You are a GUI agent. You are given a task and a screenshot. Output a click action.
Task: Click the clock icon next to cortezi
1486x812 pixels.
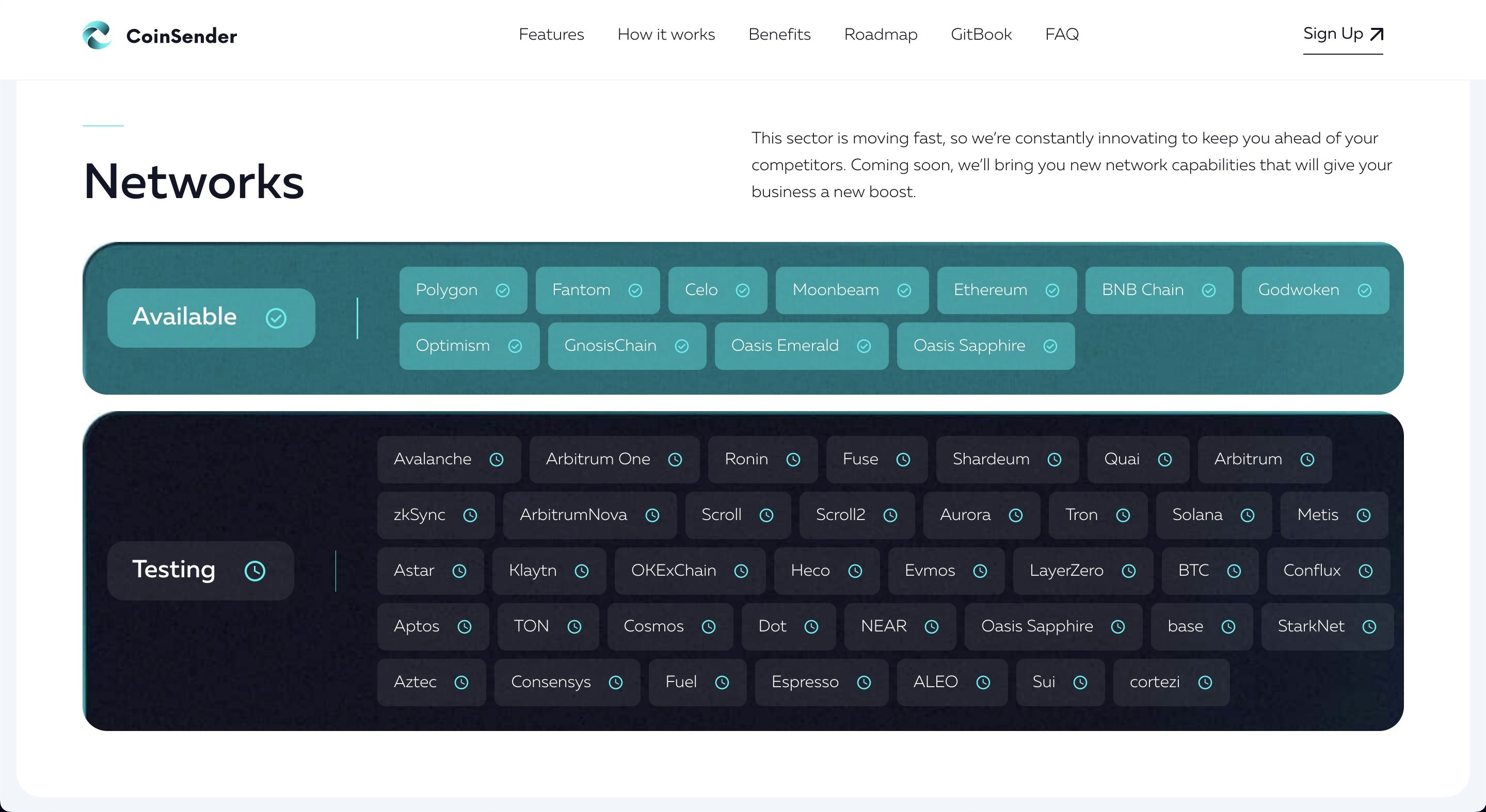pyautogui.click(x=1205, y=683)
